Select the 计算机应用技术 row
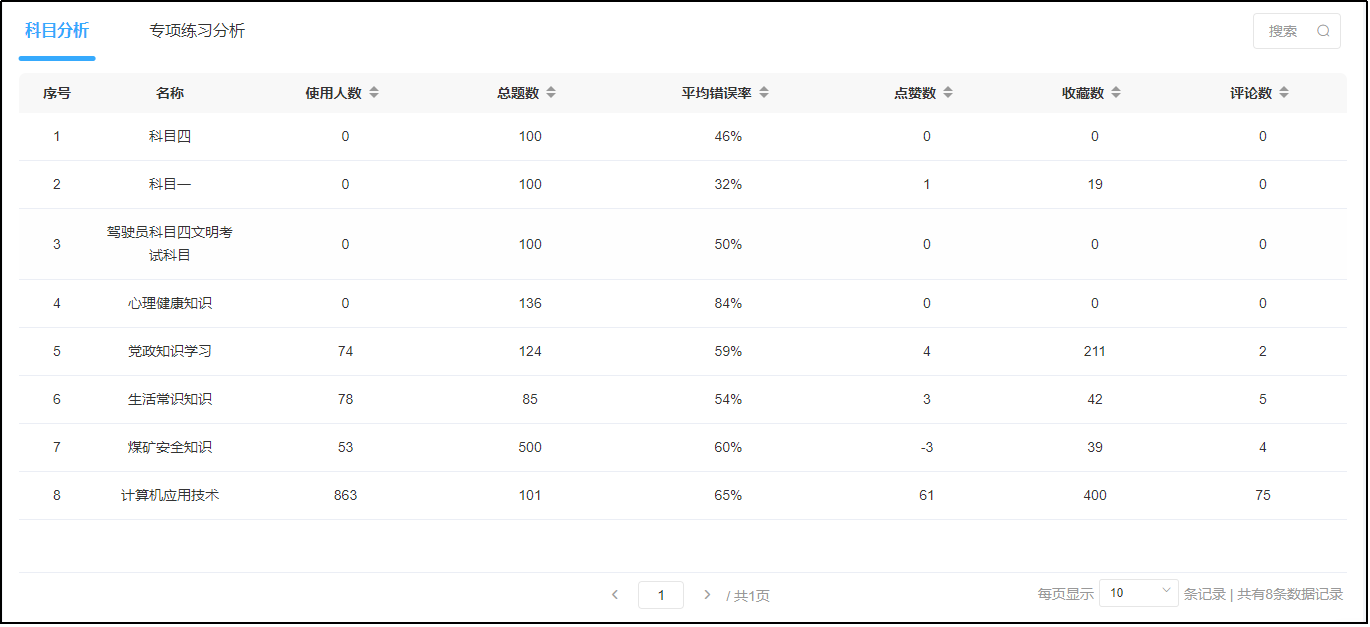This screenshot has width=1370, height=627. click(683, 495)
